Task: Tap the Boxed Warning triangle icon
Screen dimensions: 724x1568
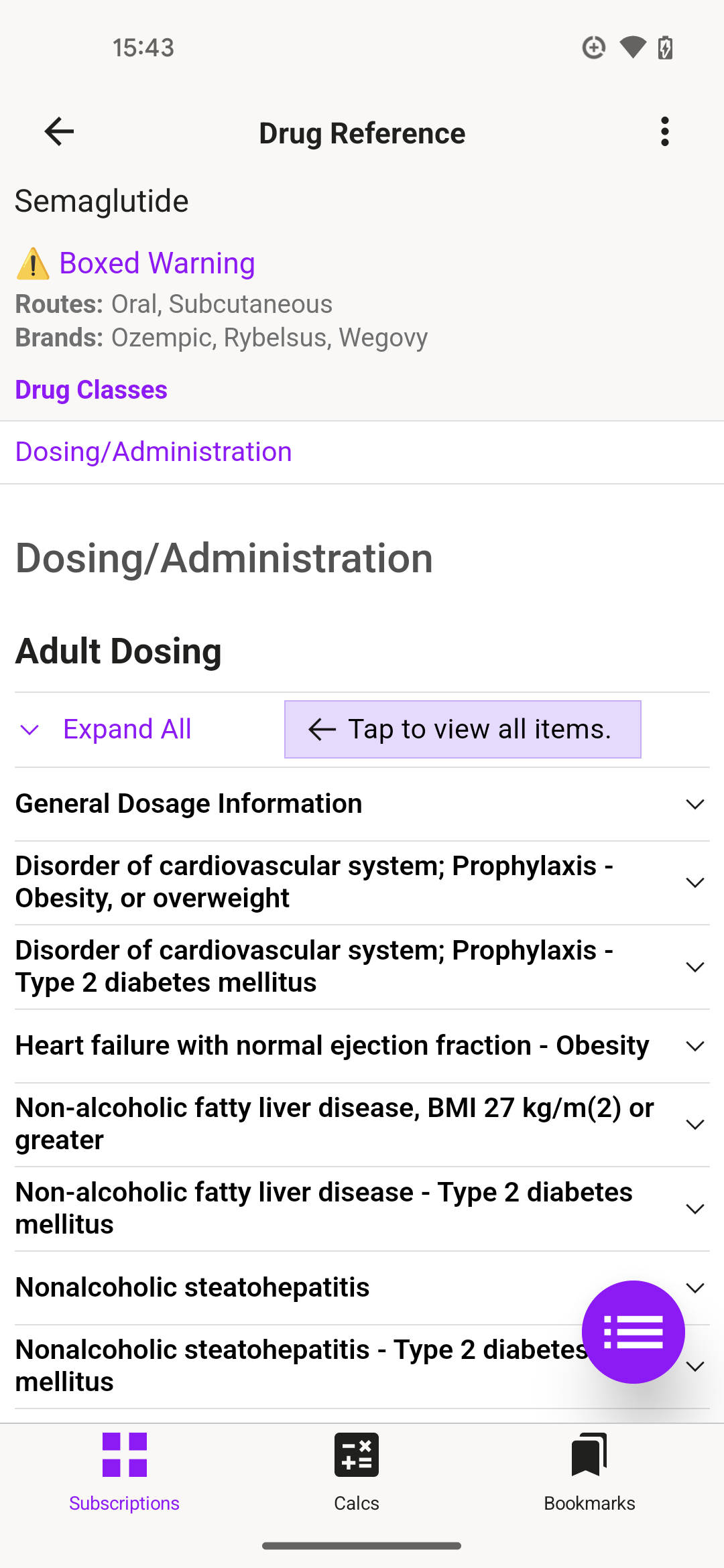Action: click(x=33, y=263)
